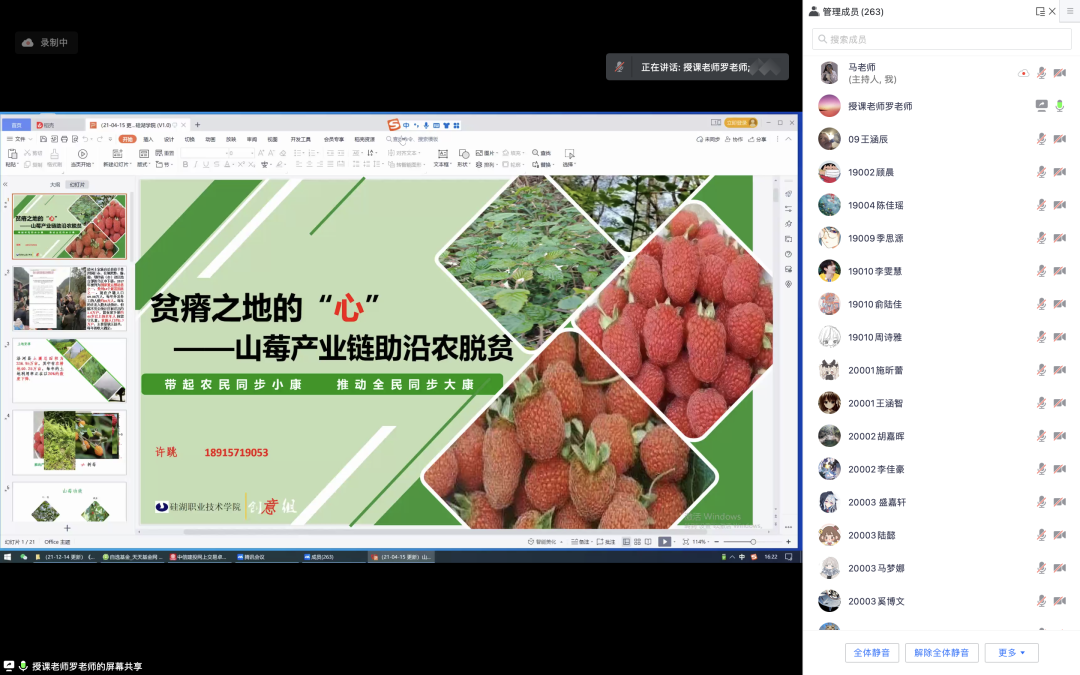This screenshot has width=1080, height=675.
Task: Unmute microphone of 20001施昕蕾
Action: tap(1041, 370)
